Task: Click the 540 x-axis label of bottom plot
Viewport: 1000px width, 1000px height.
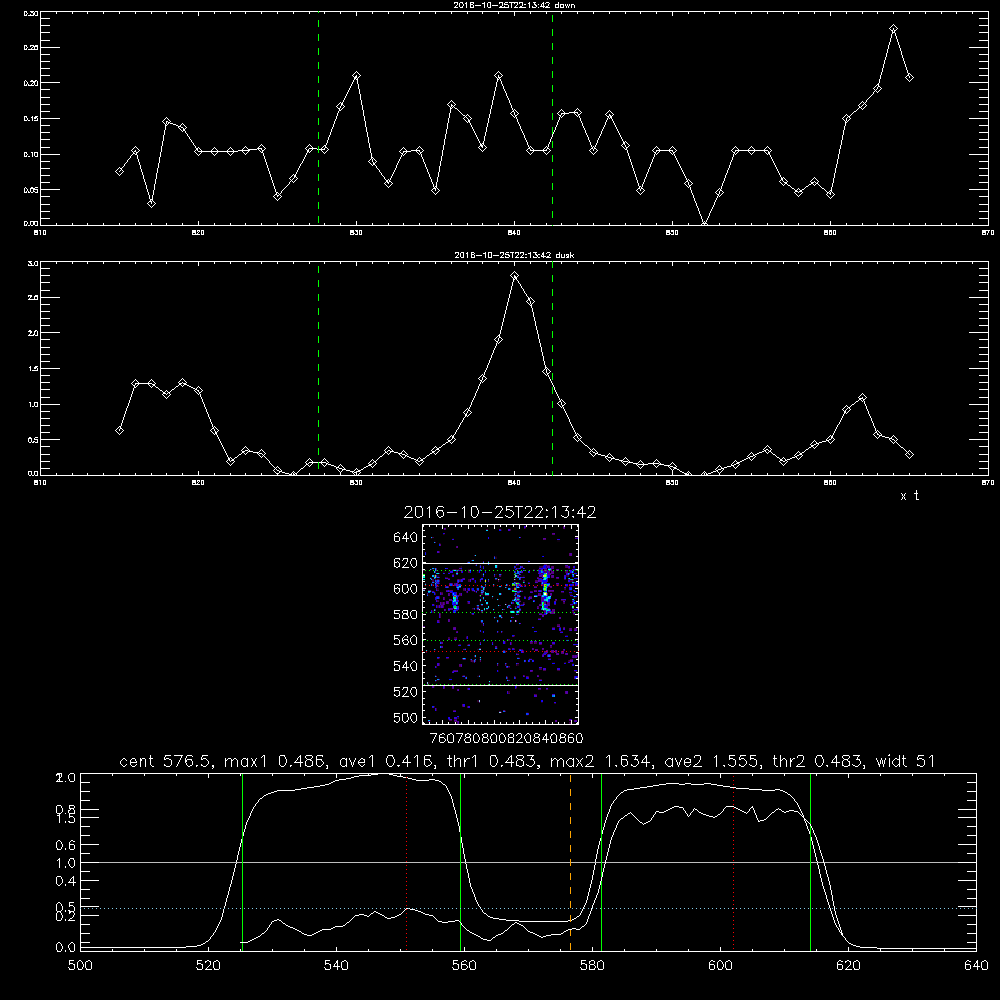Action: [x=336, y=966]
